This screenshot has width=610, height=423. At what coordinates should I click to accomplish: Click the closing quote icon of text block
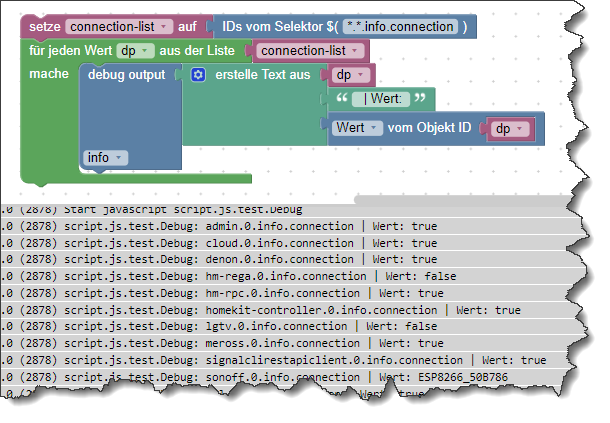pos(420,98)
